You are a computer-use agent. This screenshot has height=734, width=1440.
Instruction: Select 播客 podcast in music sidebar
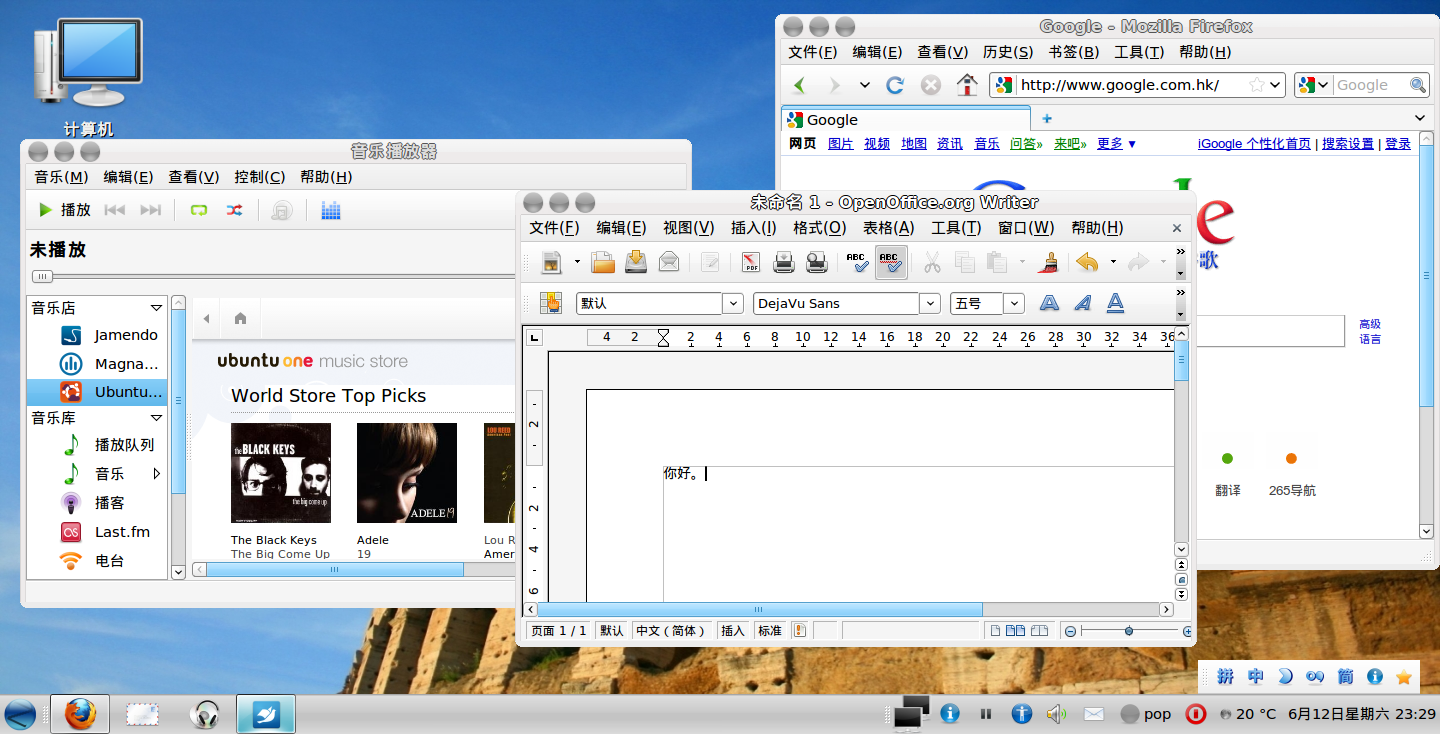(x=98, y=503)
